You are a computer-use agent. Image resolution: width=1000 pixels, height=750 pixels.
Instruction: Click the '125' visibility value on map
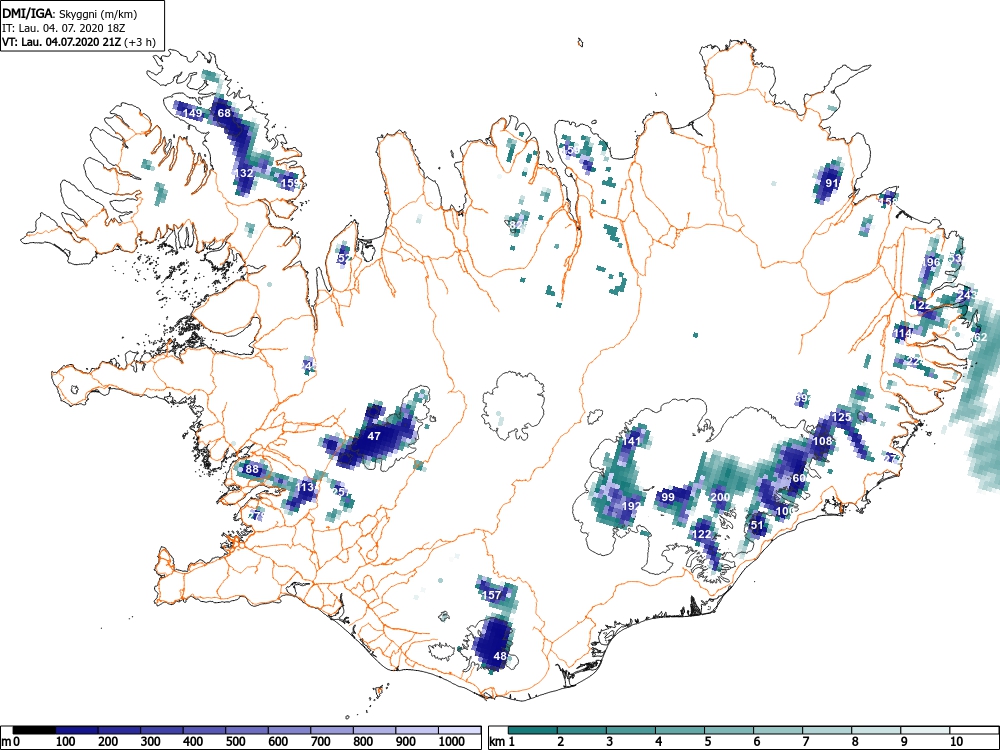tap(842, 417)
